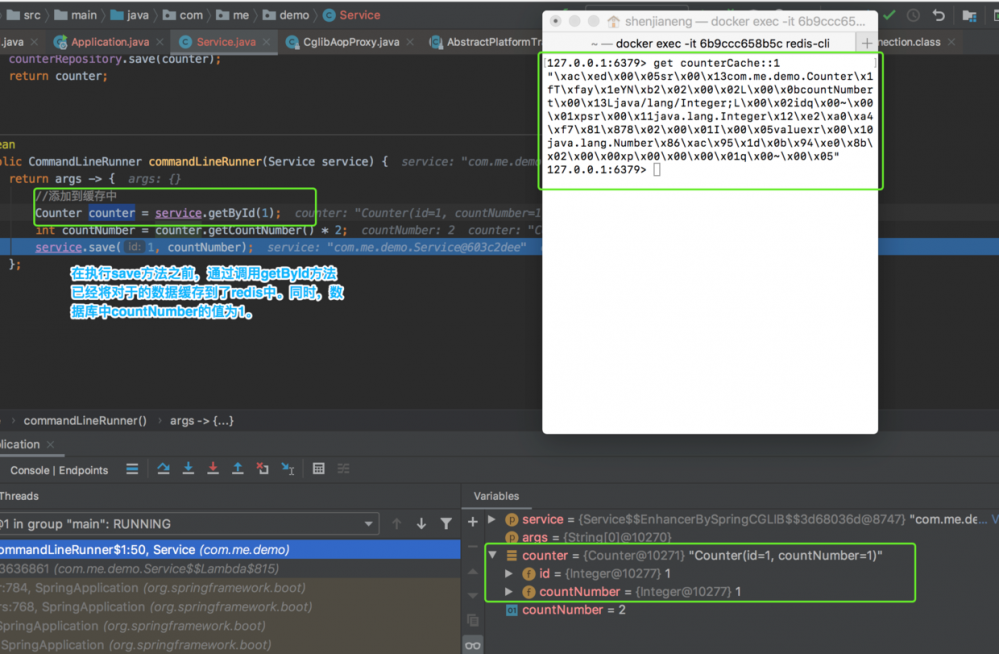
Task: Open the Console | Endpoints debugger tab
Action: tap(59, 470)
